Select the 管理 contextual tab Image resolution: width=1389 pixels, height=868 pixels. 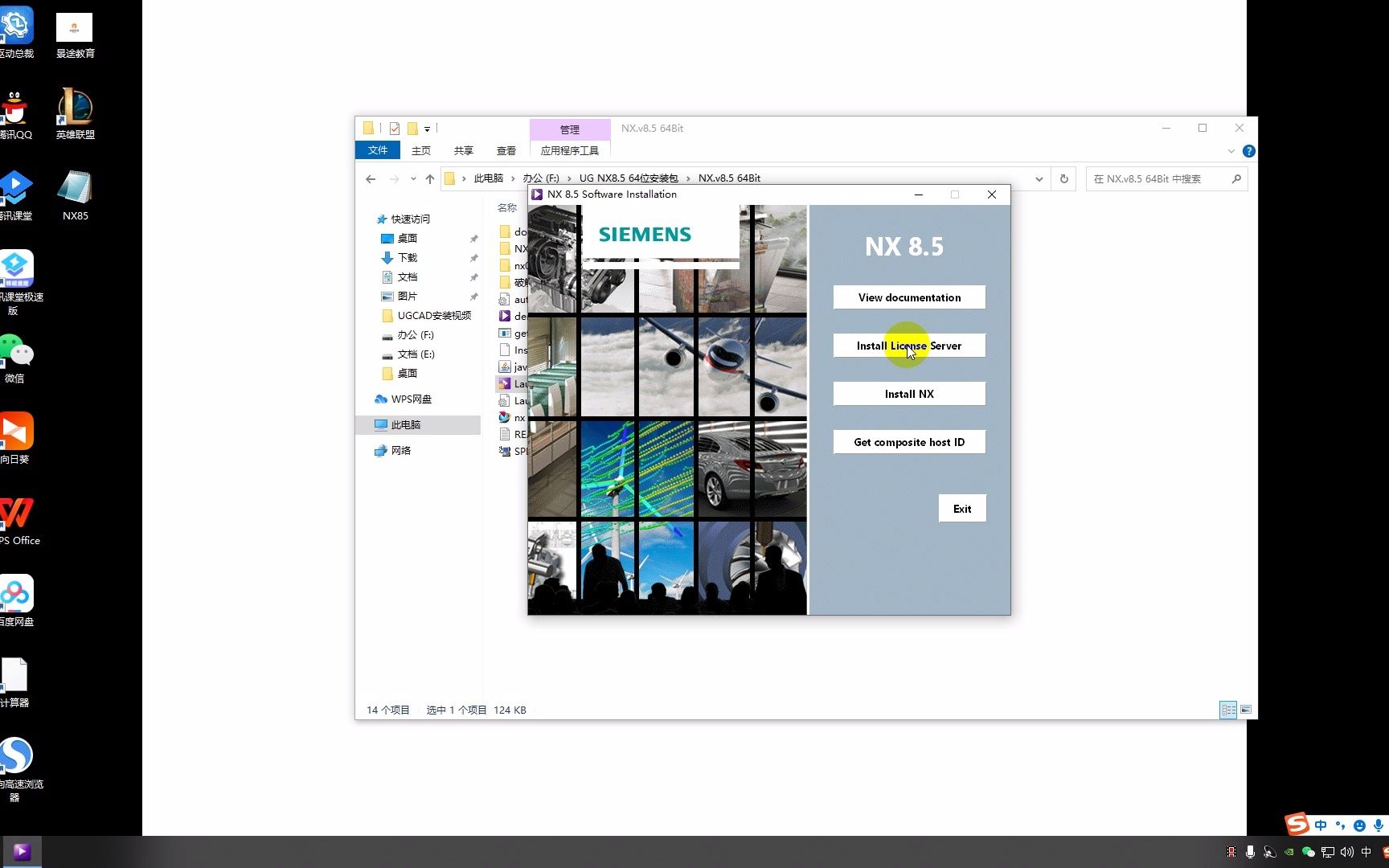[569, 129]
